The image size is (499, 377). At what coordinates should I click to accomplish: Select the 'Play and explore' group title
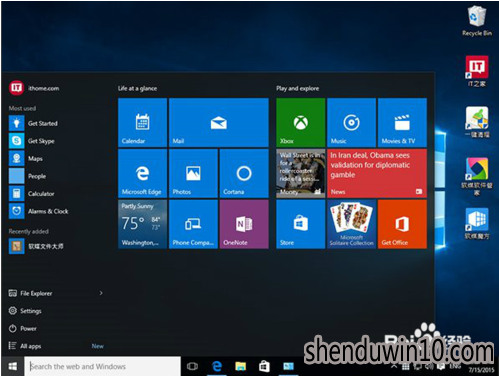click(x=297, y=88)
